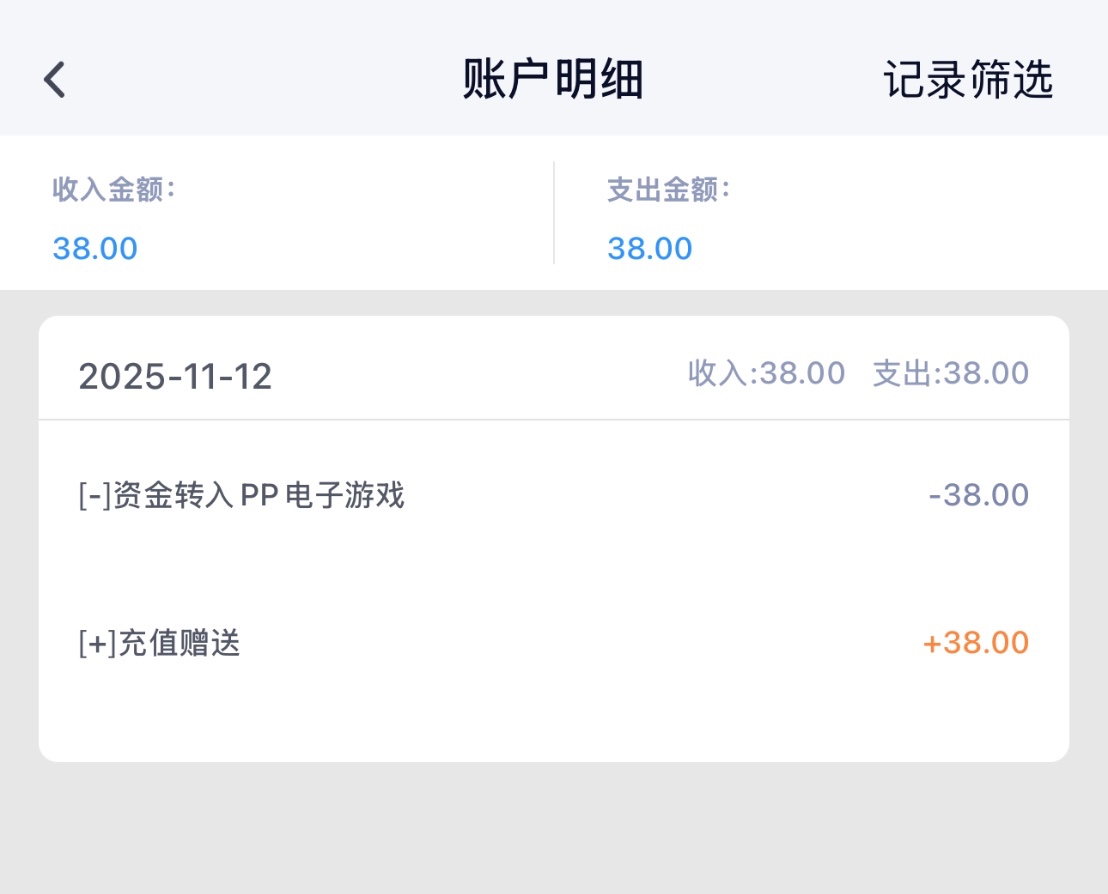Open the 资金转入 PP 电子游戏 transaction
Viewport: 1108px width, 894px height.
coord(260,495)
